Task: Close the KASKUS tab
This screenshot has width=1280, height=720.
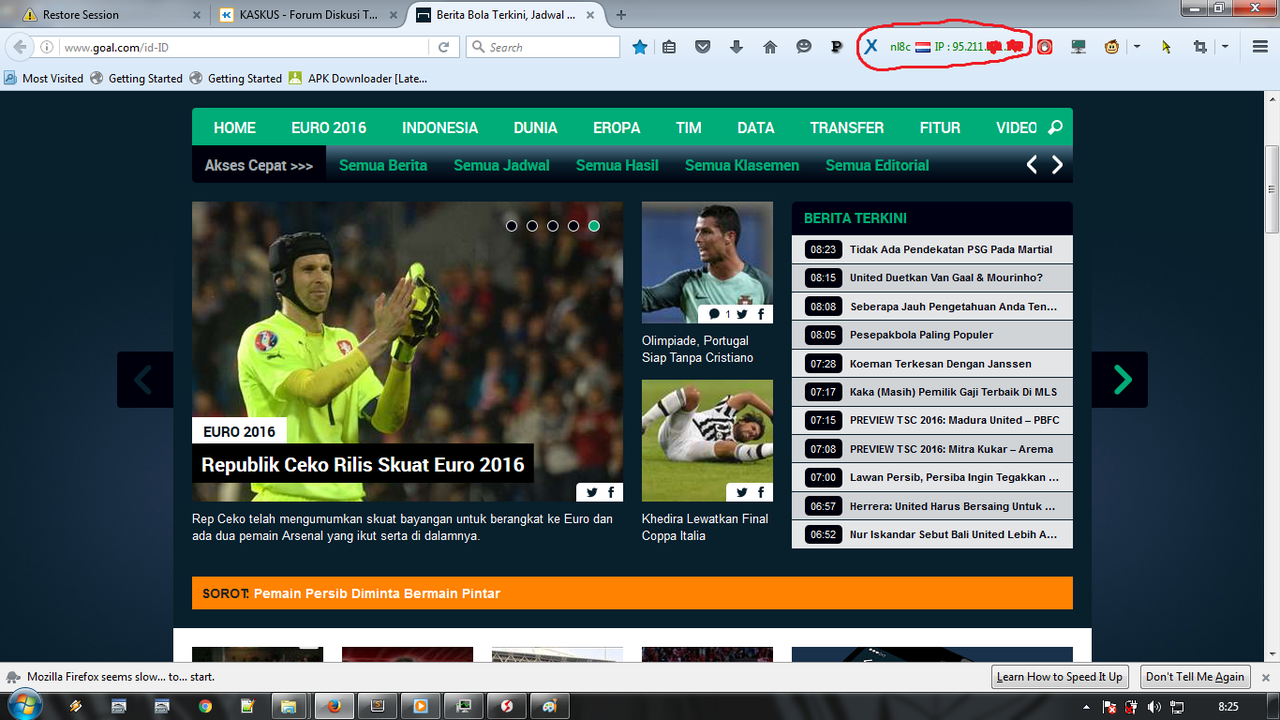Action: tap(394, 15)
